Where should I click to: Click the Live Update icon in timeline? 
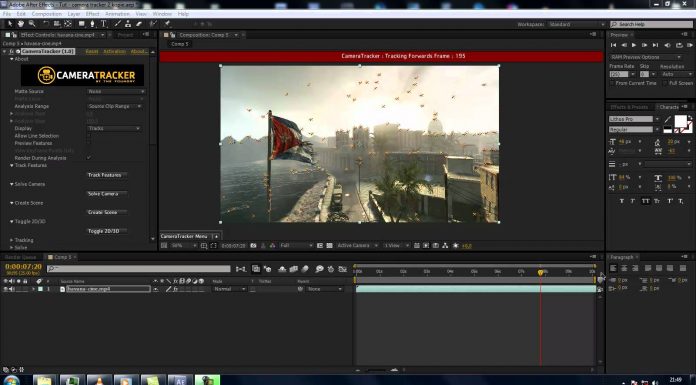256,269
